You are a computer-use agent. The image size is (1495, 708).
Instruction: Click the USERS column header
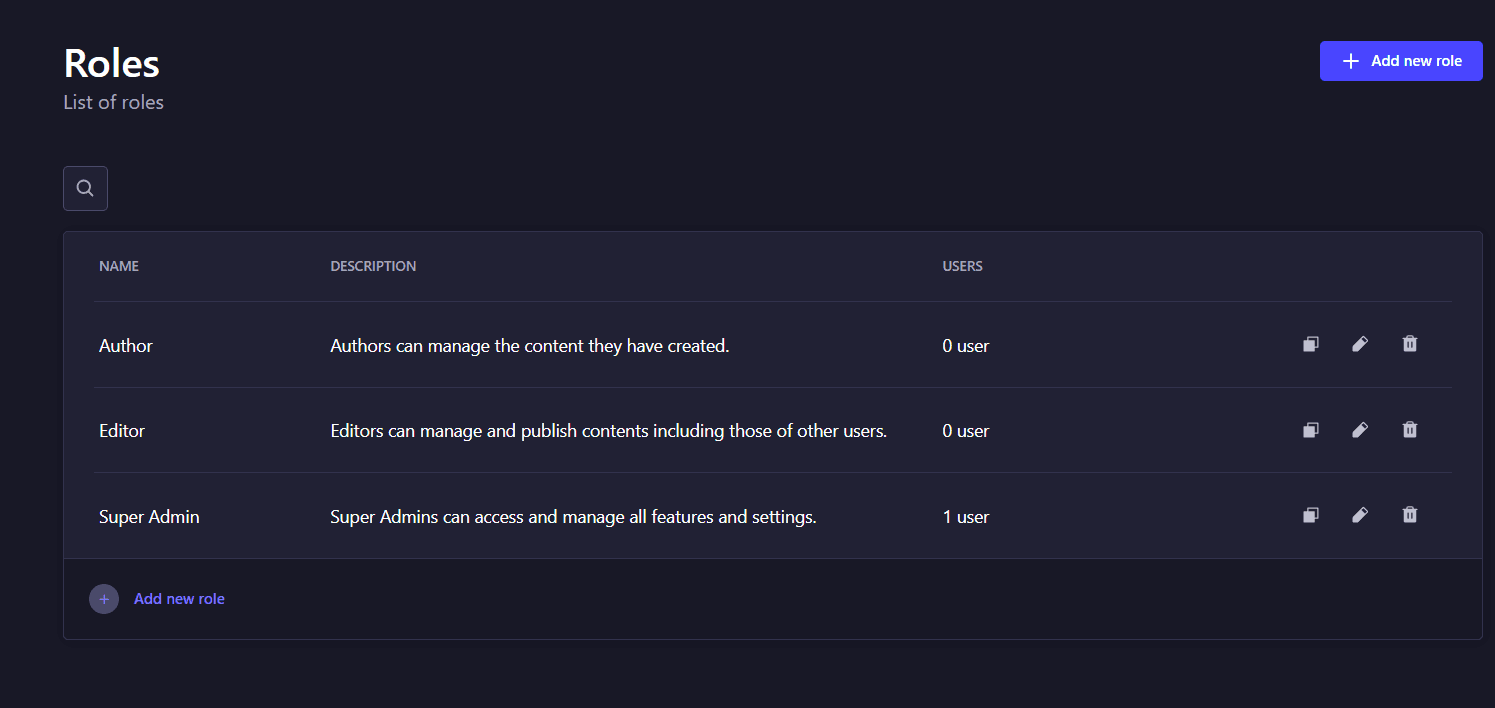pyautogui.click(x=962, y=267)
